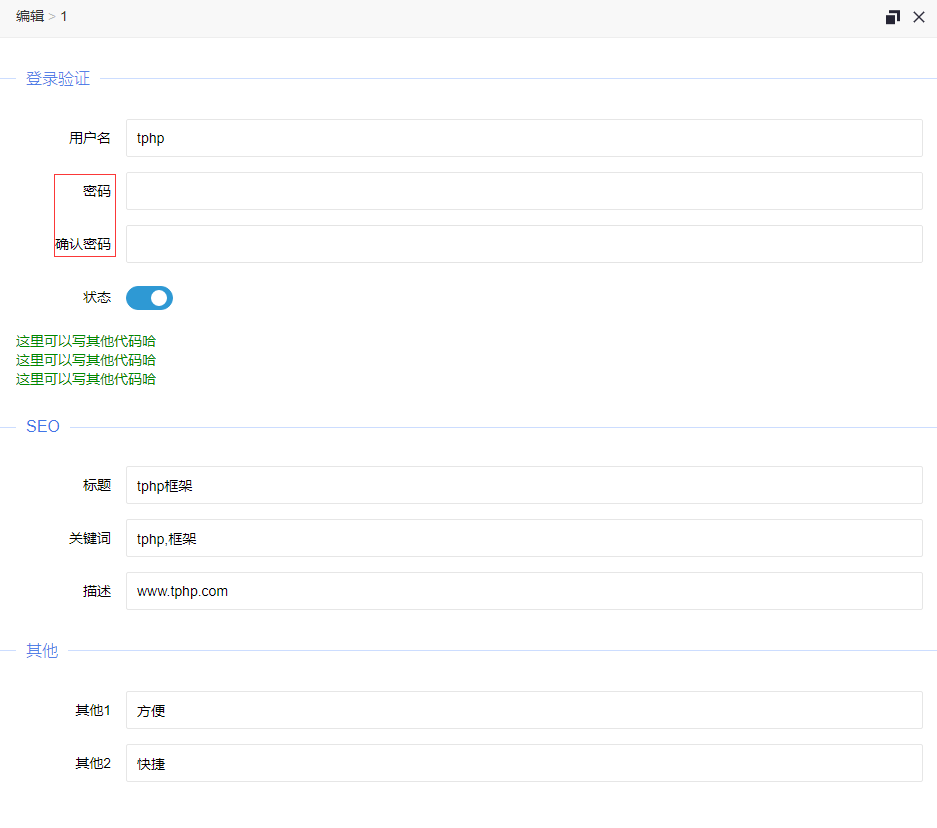Click the 关键词 label

90,538
